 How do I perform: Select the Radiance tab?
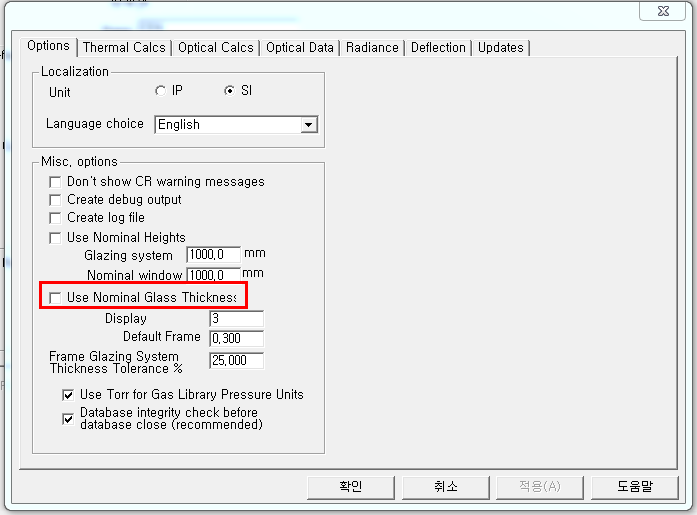click(372, 47)
